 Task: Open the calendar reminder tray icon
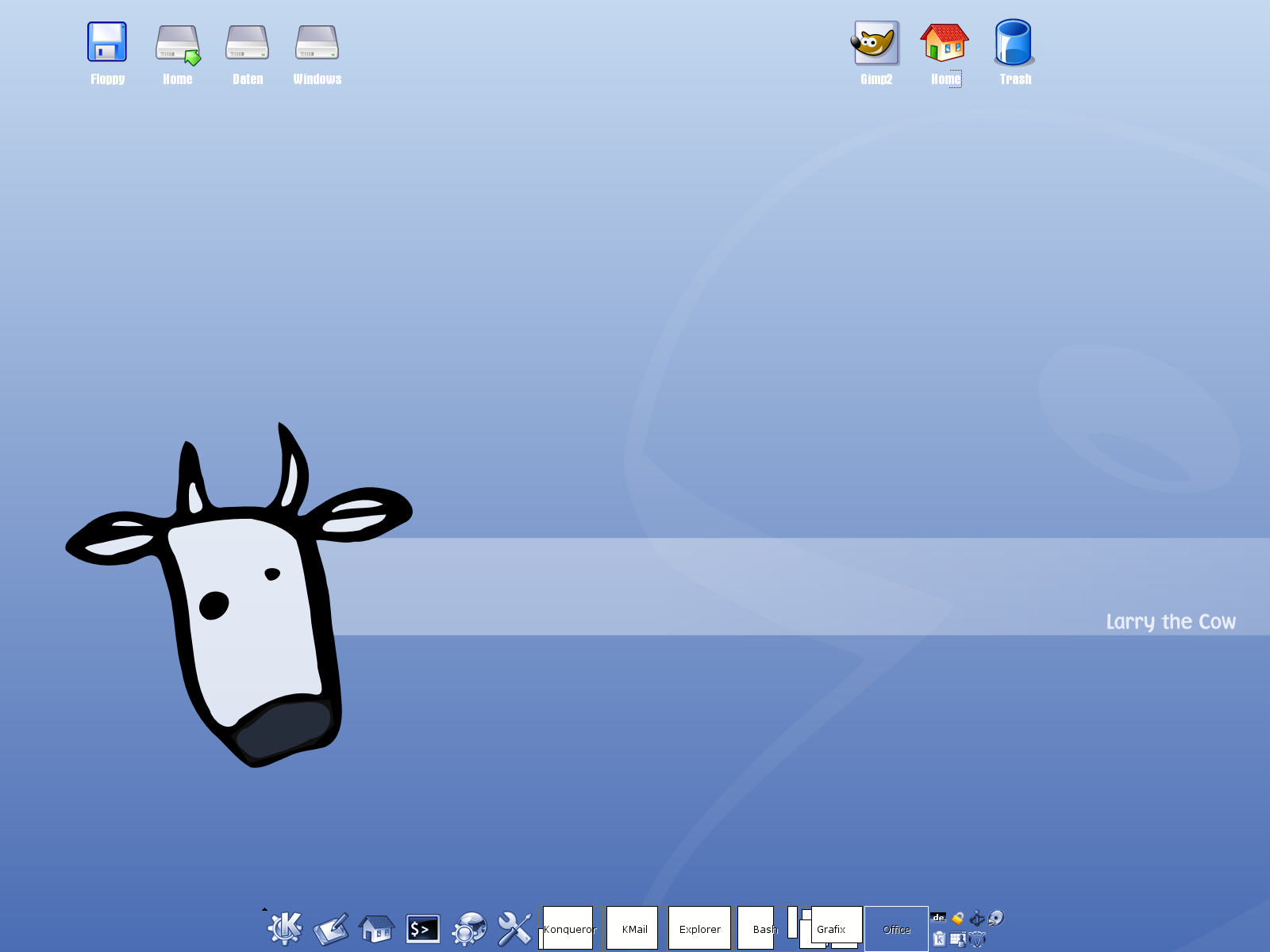pos(958,939)
